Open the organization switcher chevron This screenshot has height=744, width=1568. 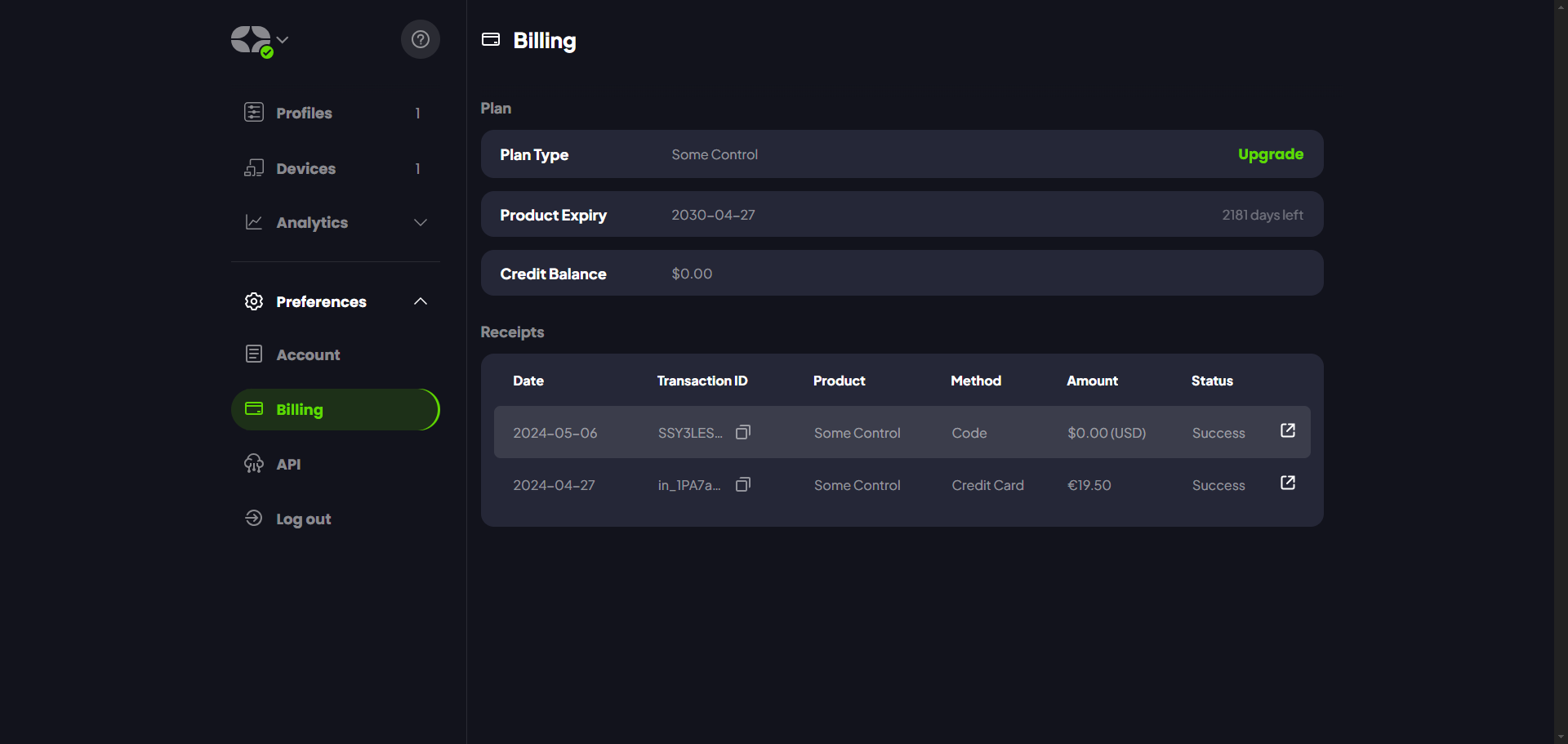tap(283, 39)
